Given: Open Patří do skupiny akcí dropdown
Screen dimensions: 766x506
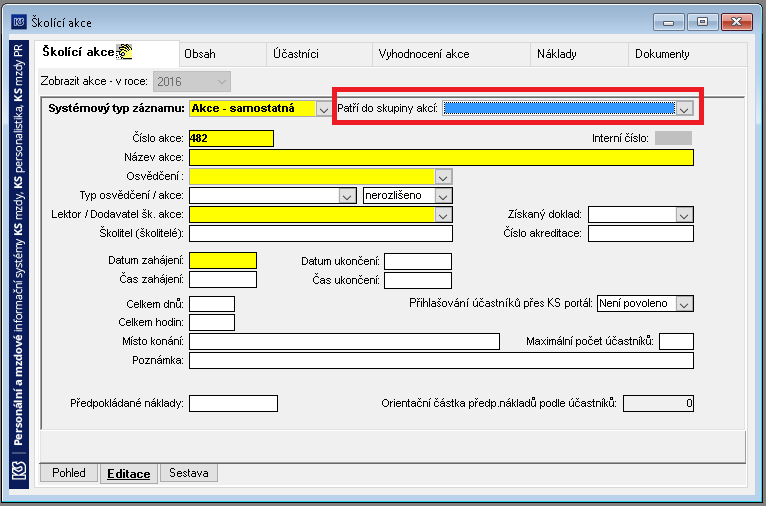Looking at the screenshot, I should (684, 108).
